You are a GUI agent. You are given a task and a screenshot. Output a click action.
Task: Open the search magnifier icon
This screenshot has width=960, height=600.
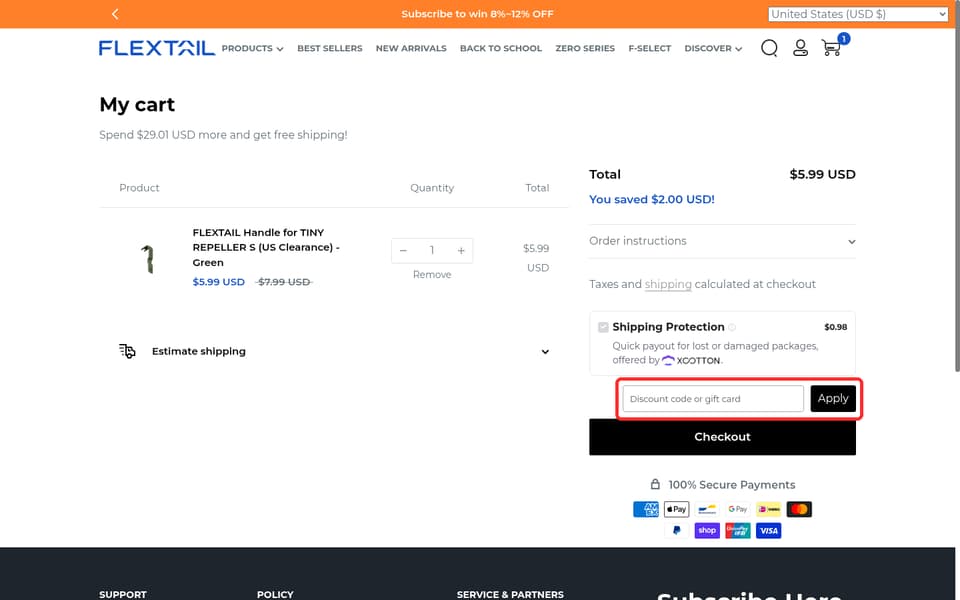[x=769, y=48]
